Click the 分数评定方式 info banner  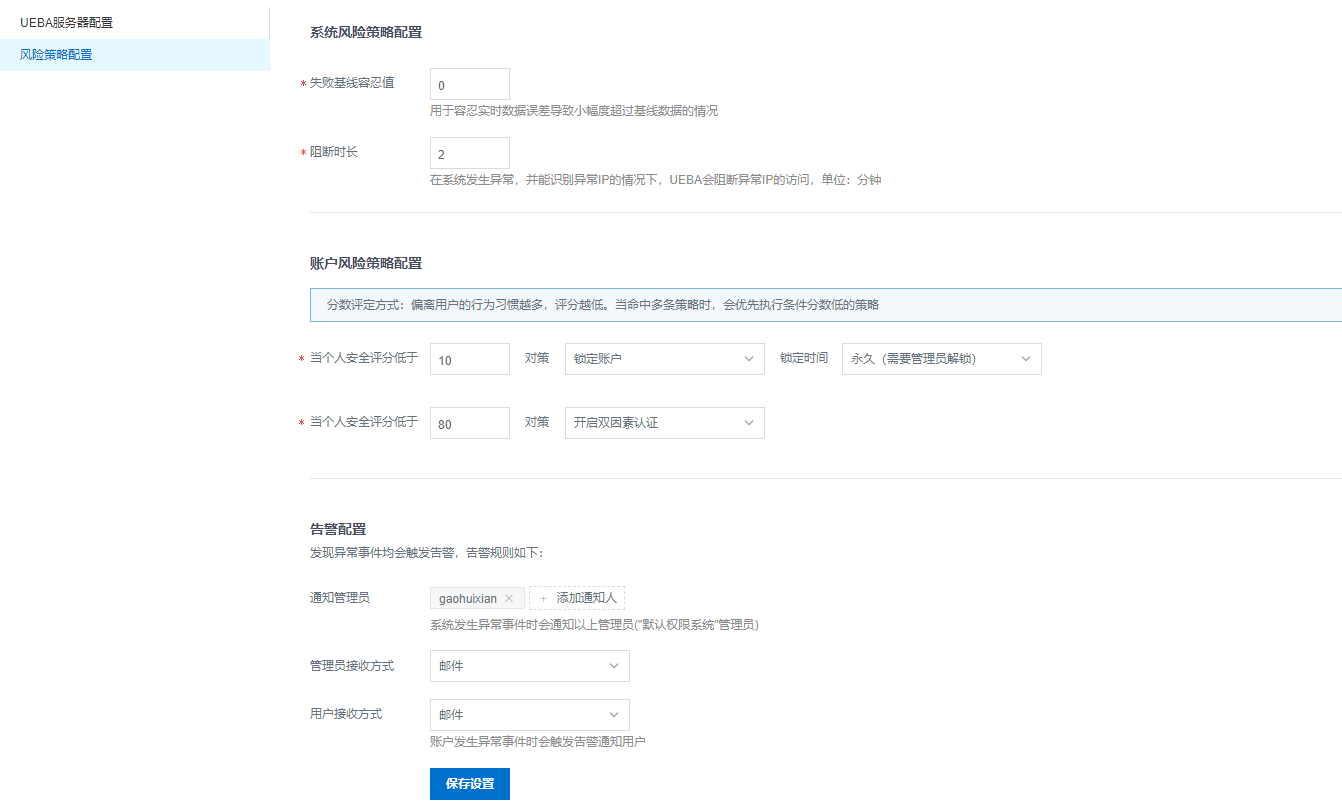click(825, 305)
